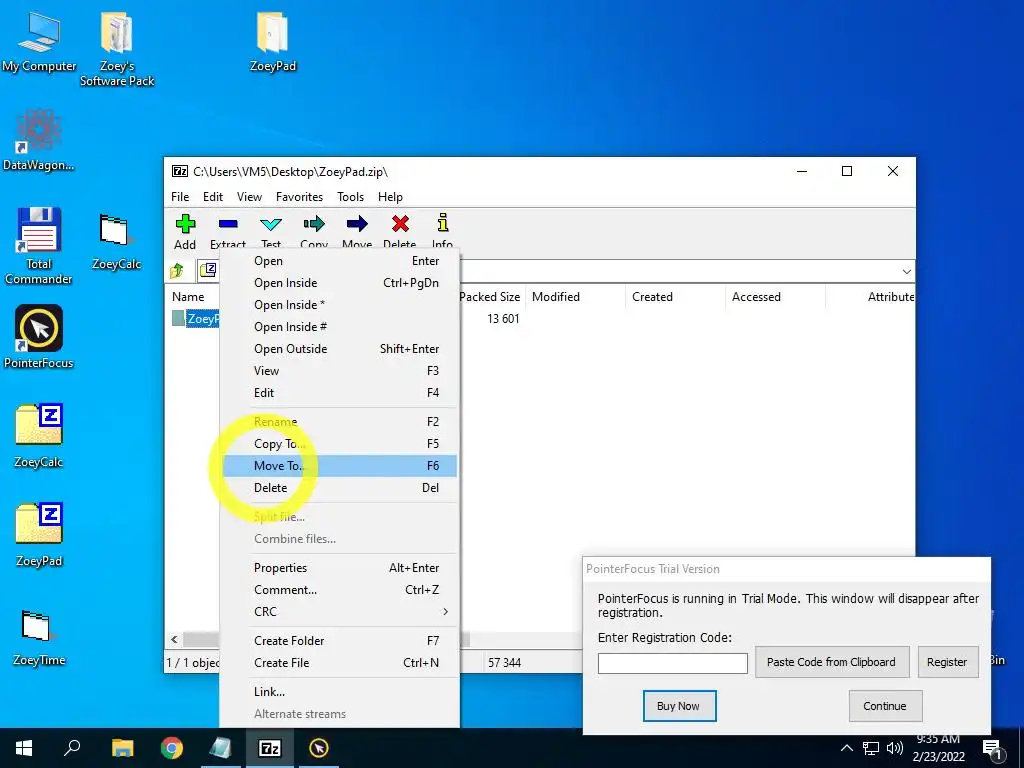
Task: Click Continue in PointerFocus dialog
Action: 885,706
